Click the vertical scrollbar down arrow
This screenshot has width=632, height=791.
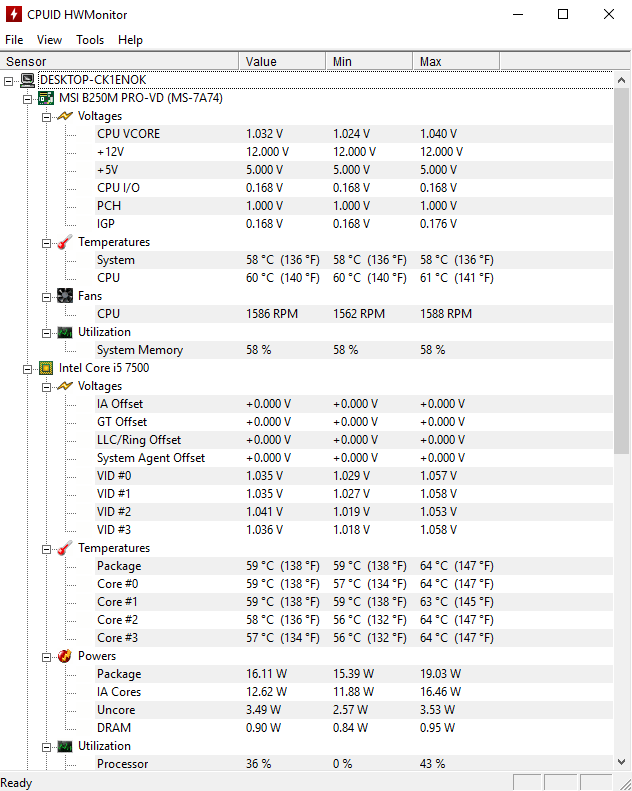(x=621, y=762)
